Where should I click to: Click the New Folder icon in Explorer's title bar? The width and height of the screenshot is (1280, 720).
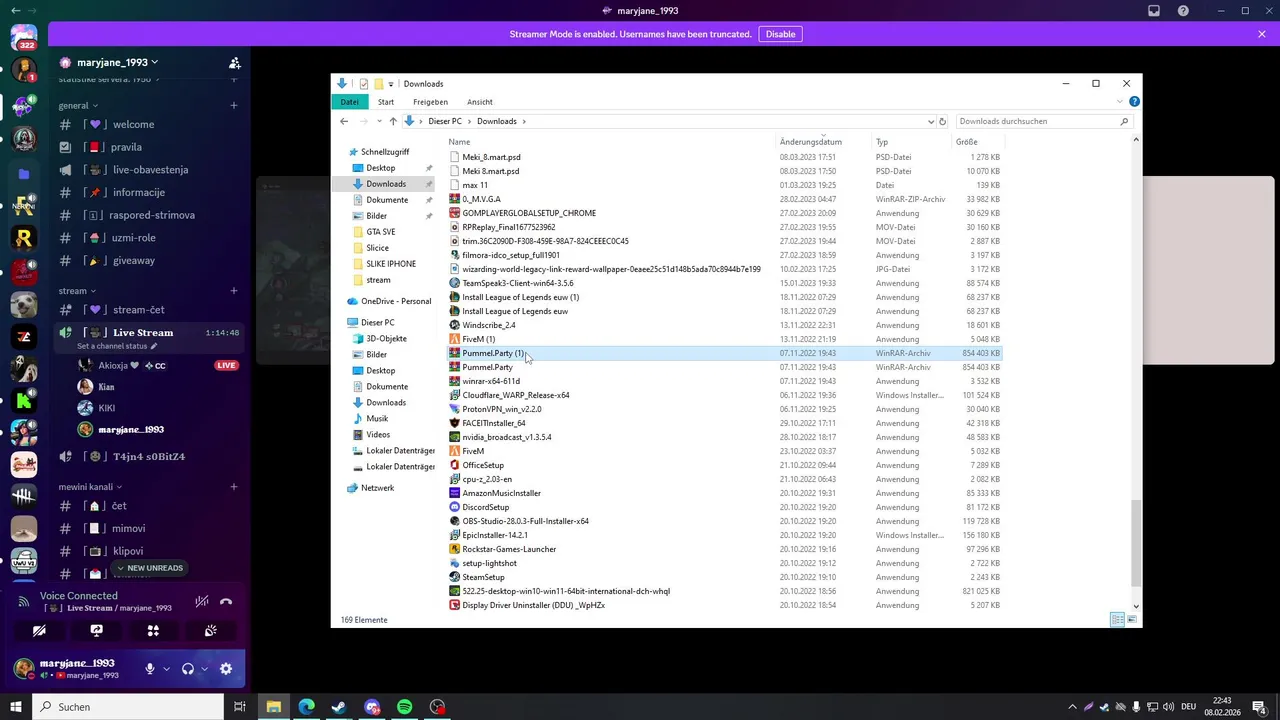click(x=379, y=84)
